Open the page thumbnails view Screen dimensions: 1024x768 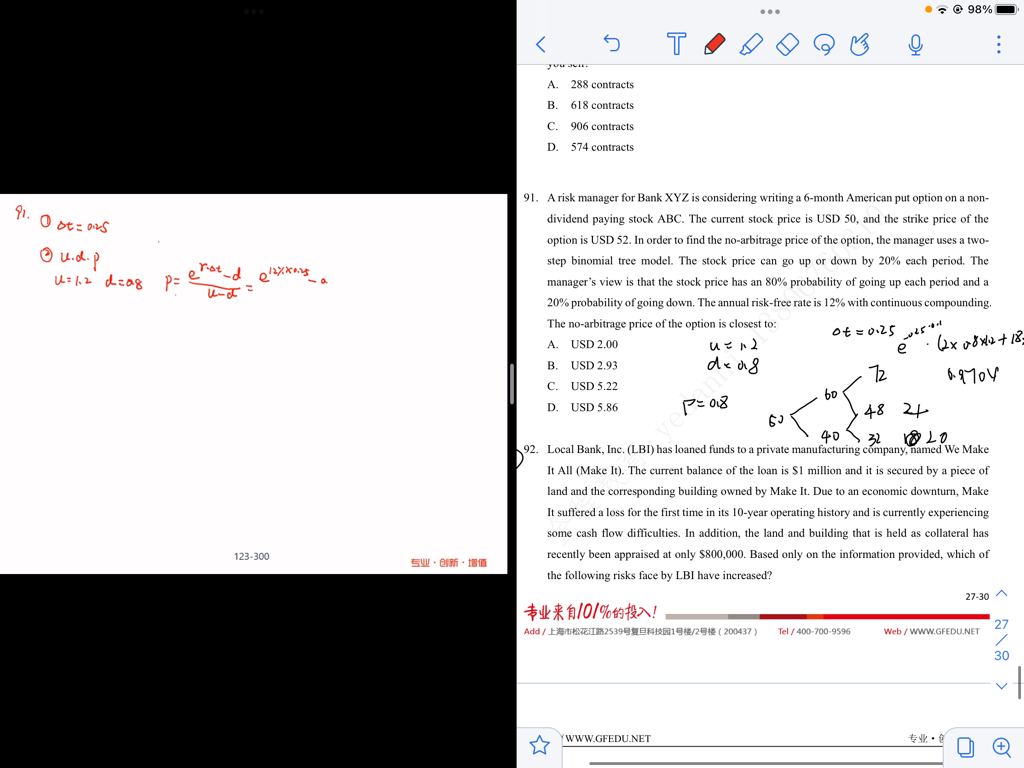coord(965,747)
